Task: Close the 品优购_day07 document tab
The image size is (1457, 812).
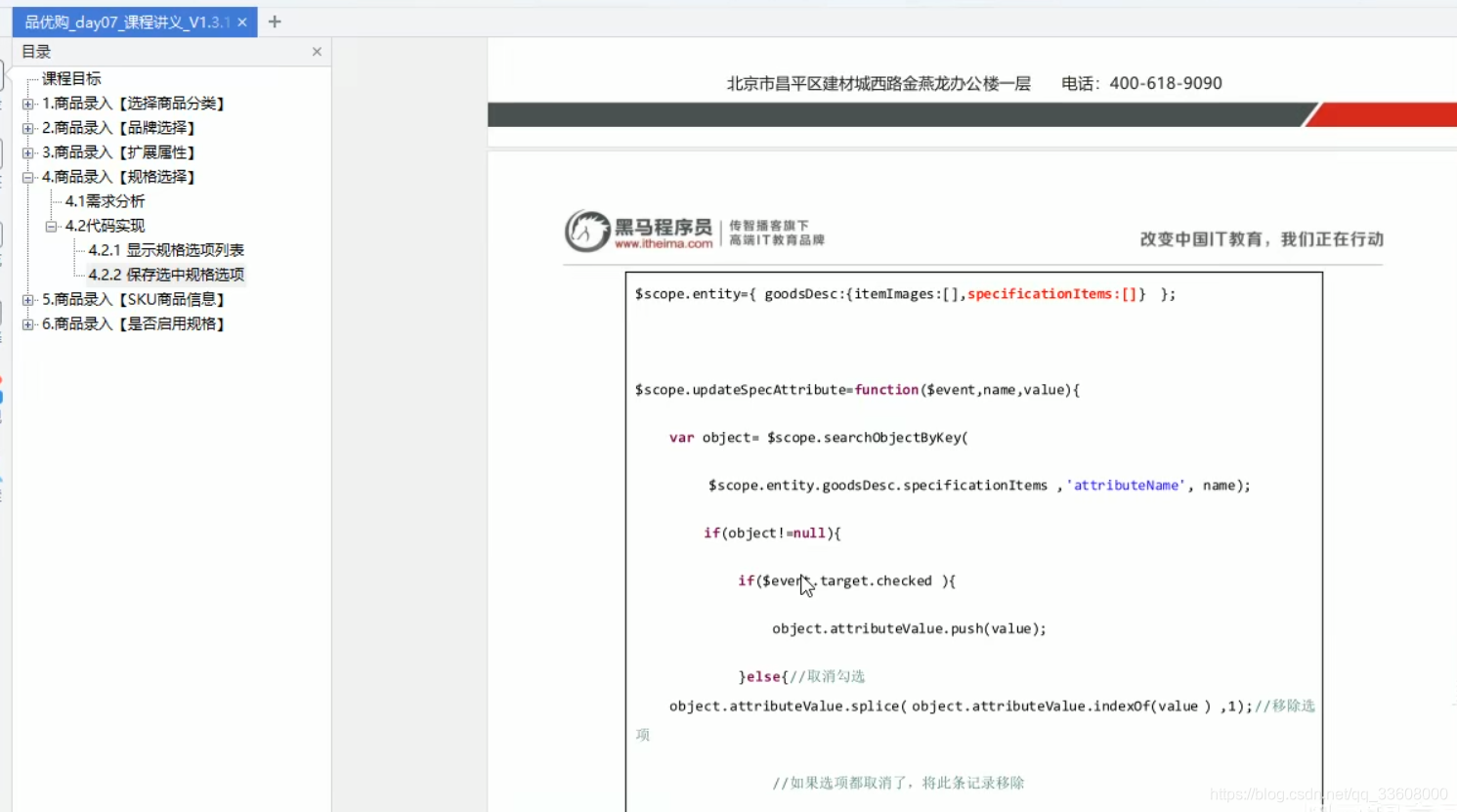Action: coord(242,21)
